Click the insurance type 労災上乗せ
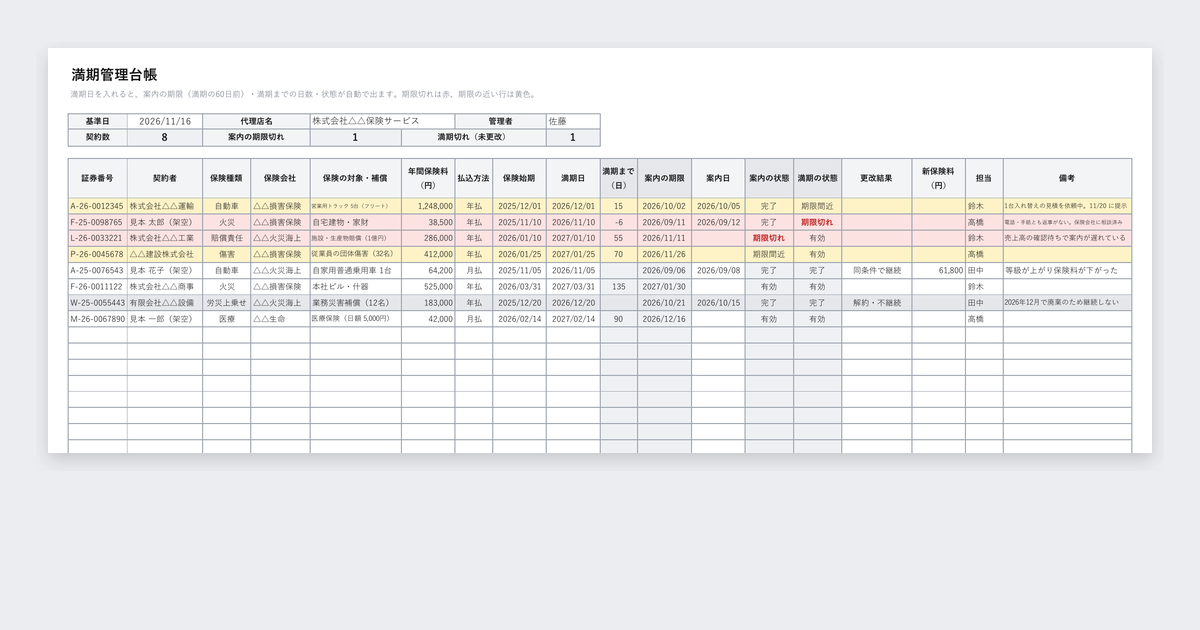Screen dimensions: 1200x630 tap(226, 302)
